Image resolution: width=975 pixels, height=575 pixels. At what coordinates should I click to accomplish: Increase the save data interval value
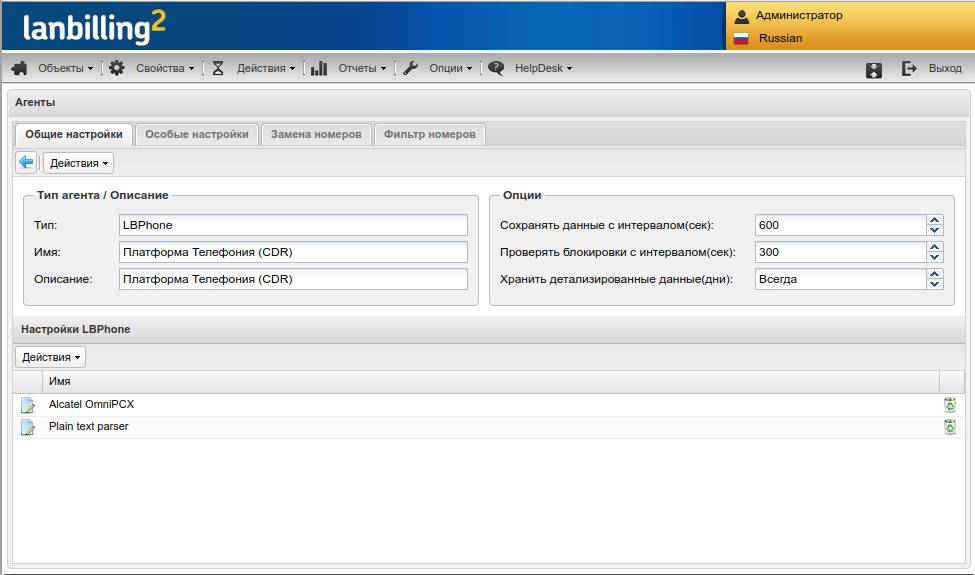pyautogui.click(x=935, y=220)
